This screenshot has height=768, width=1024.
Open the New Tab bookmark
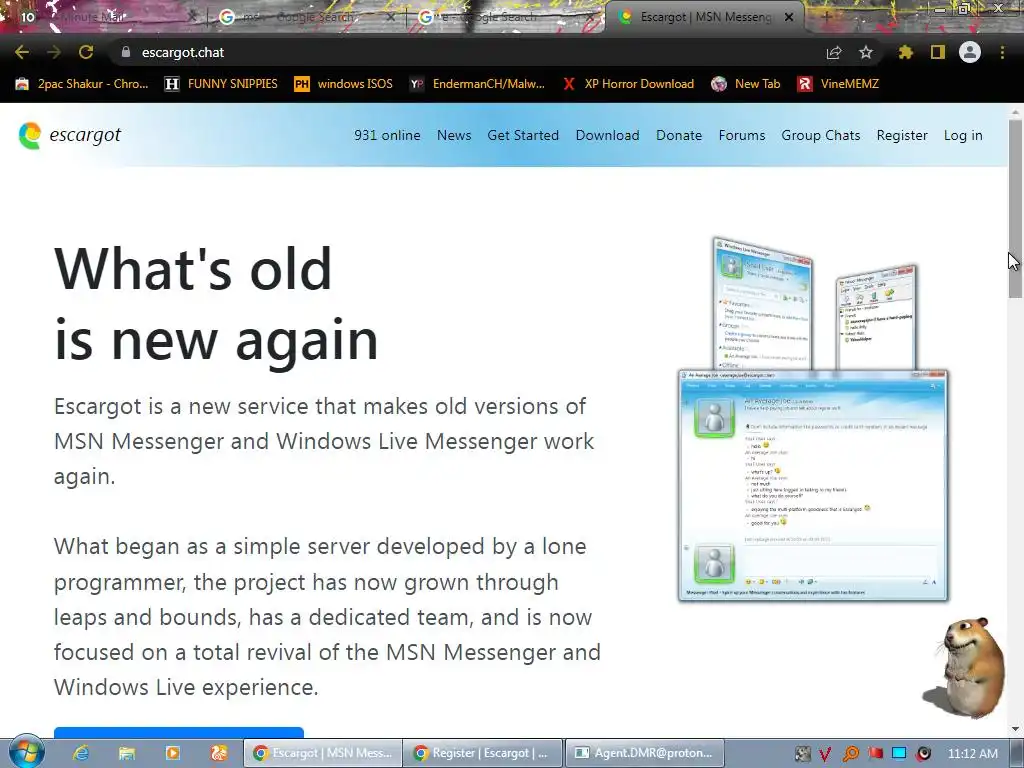(x=746, y=84)
